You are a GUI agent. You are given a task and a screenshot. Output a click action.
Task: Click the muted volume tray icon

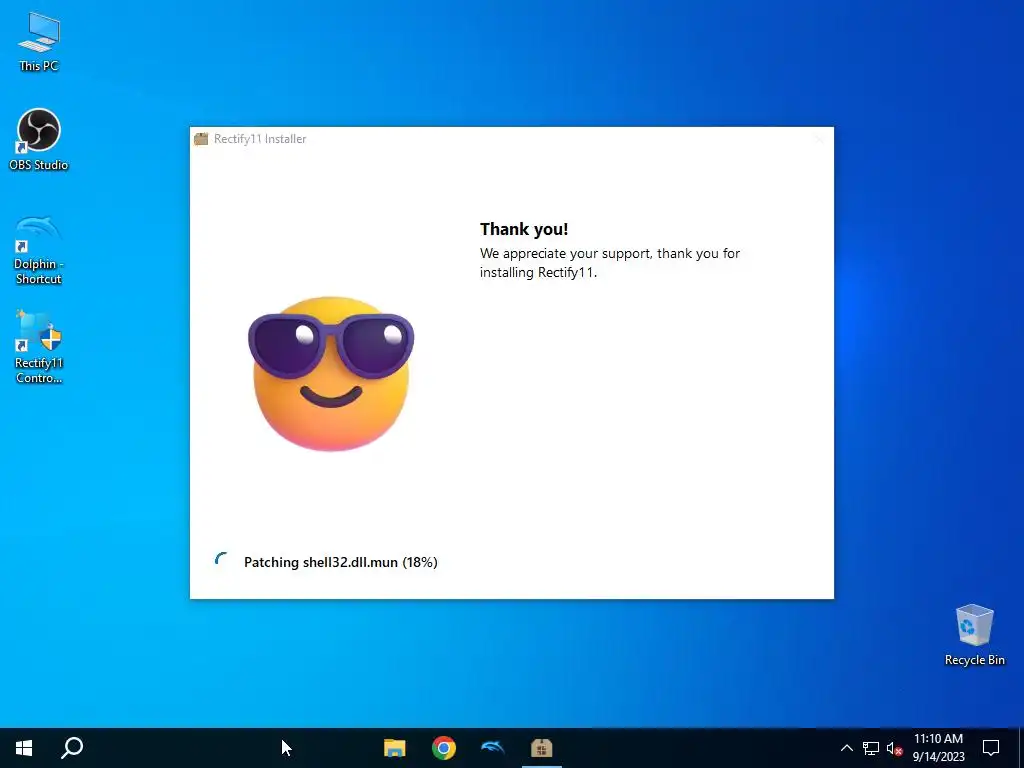[894, 748]
